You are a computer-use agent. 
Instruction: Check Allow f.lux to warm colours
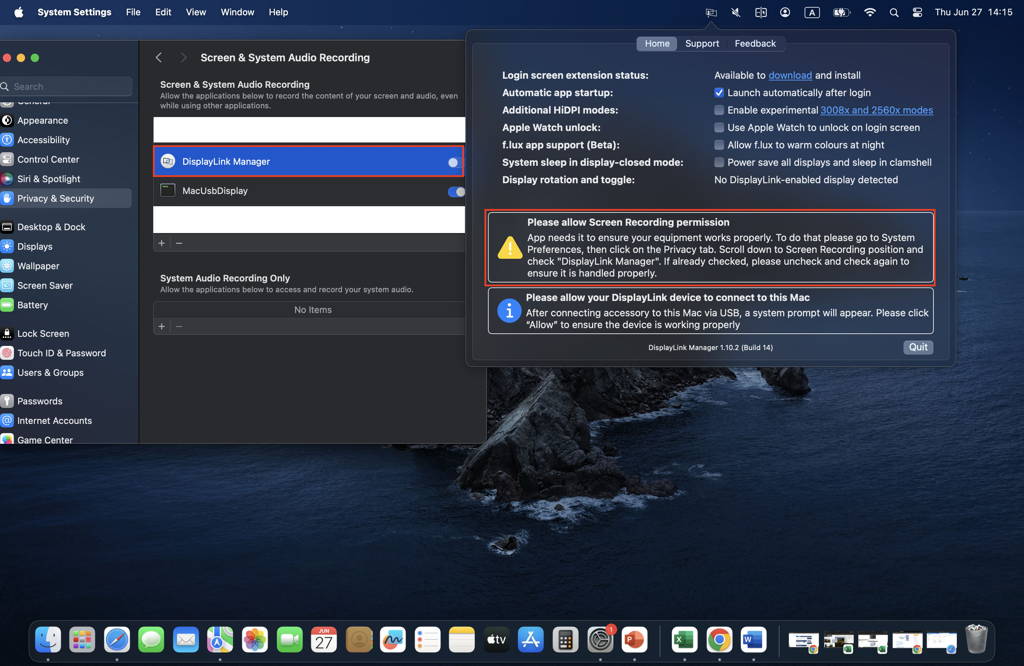pyautogui.click(x=719, y=145)
